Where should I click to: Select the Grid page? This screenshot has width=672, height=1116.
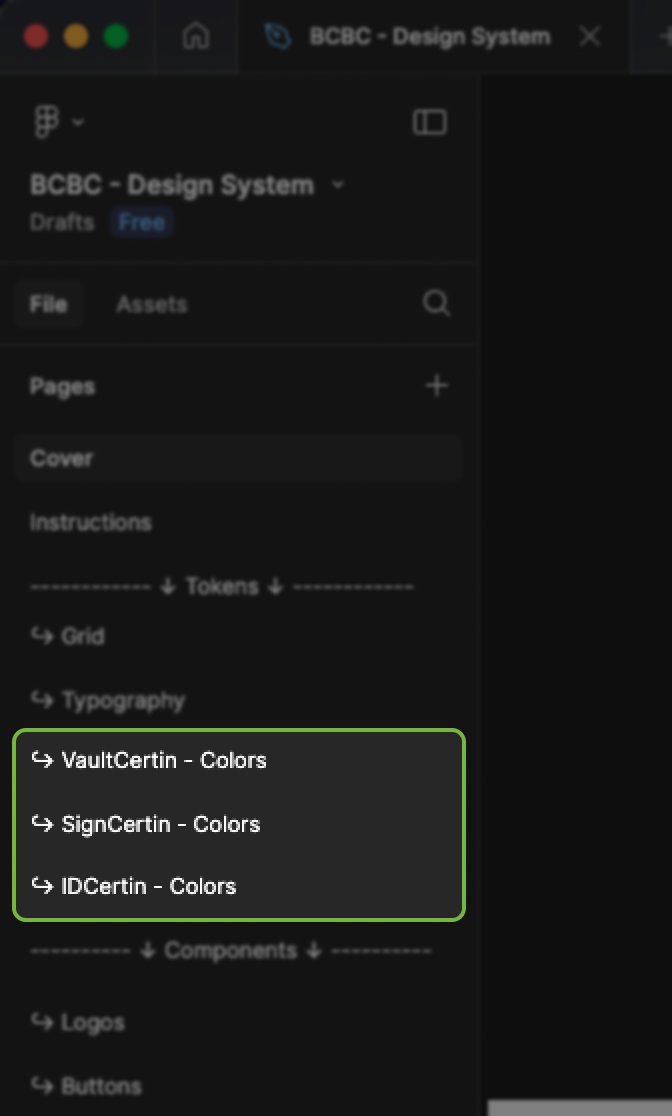(82, 636)
